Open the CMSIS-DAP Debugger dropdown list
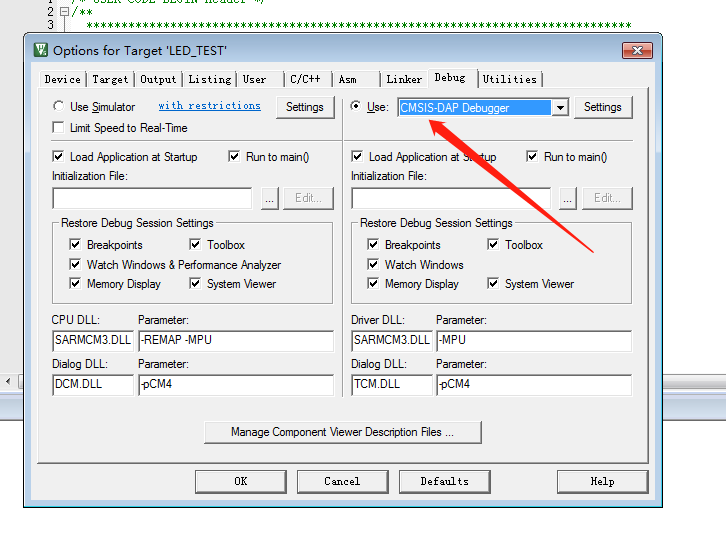 point(560,107)
